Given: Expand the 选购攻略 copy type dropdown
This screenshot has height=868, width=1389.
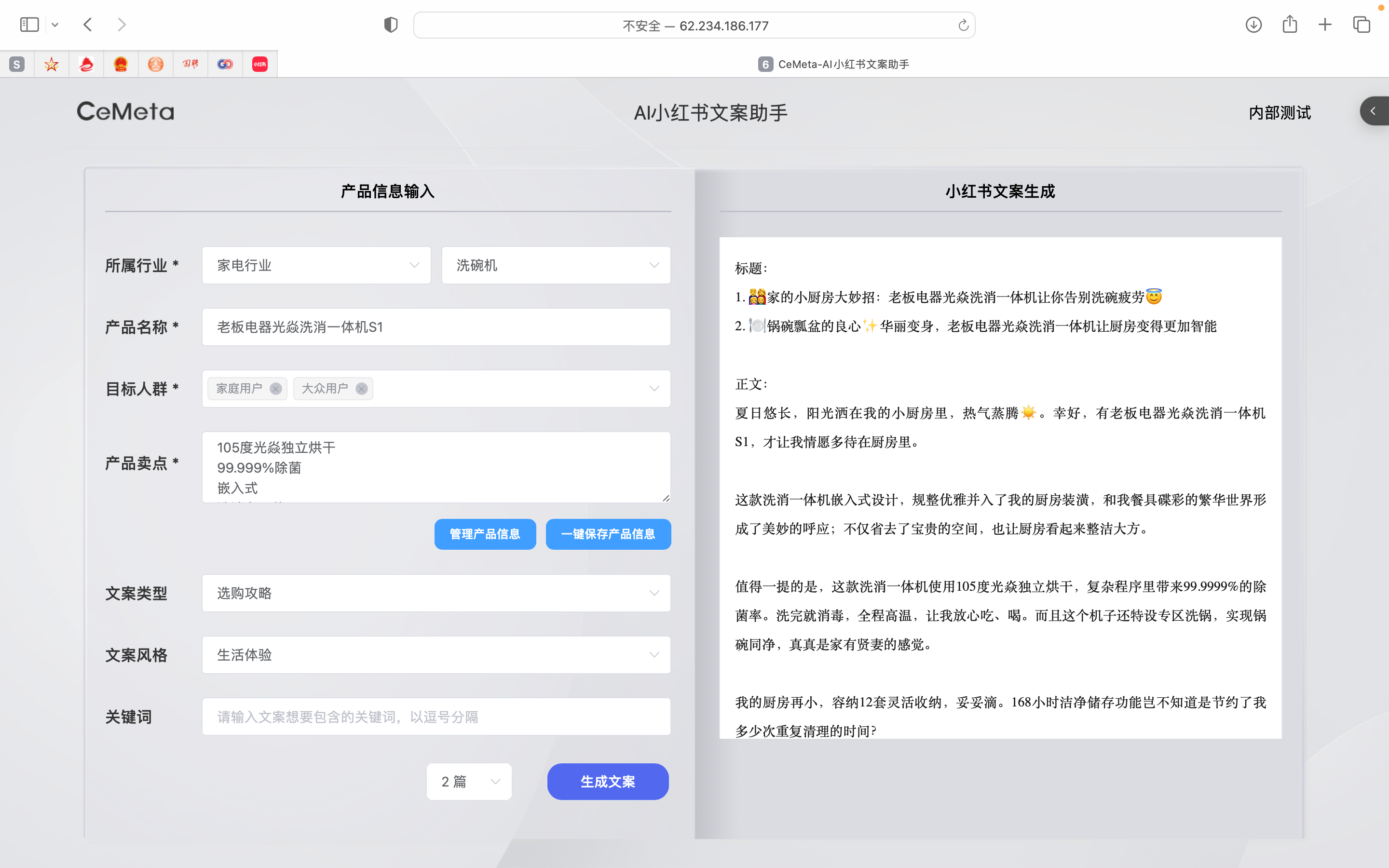Looking at the screenshot, I should 436,593.
